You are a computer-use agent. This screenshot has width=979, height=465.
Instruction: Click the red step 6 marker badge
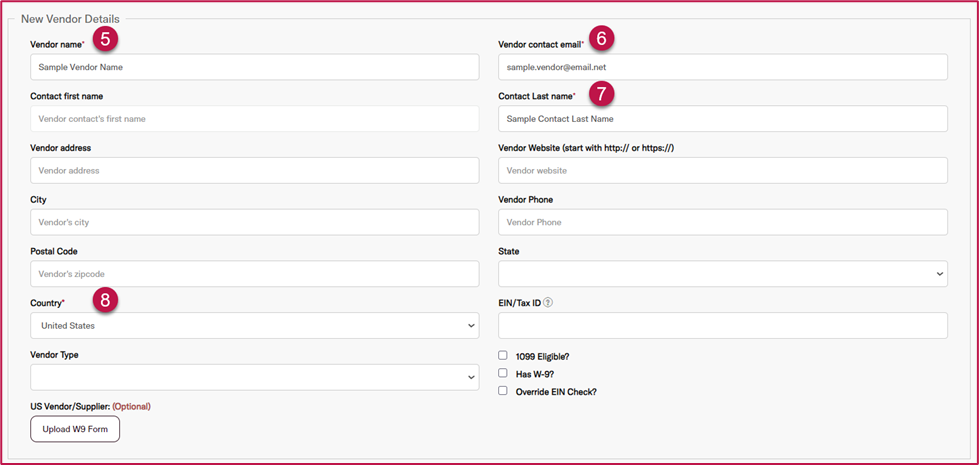601,39
